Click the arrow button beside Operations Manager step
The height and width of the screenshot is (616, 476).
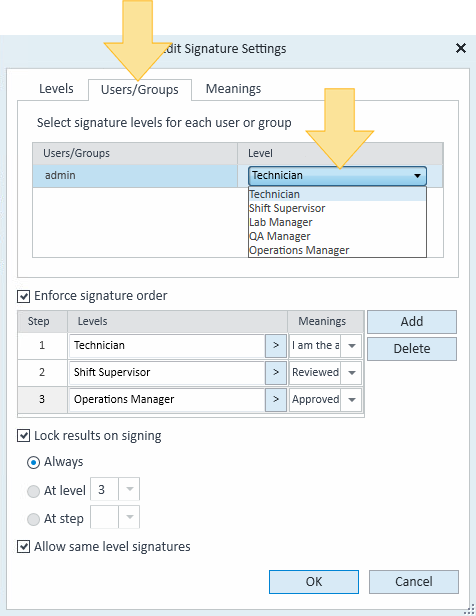point(276,400)
